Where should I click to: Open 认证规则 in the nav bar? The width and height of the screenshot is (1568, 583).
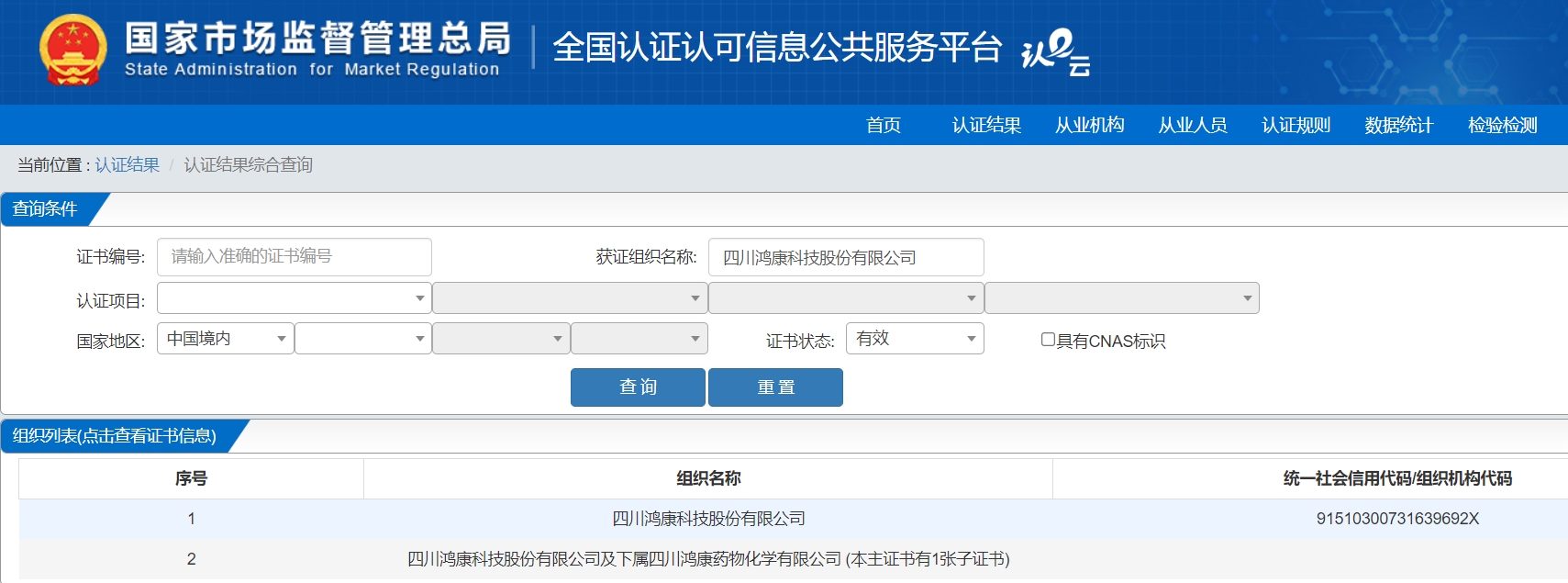[x=1296, y=125]
